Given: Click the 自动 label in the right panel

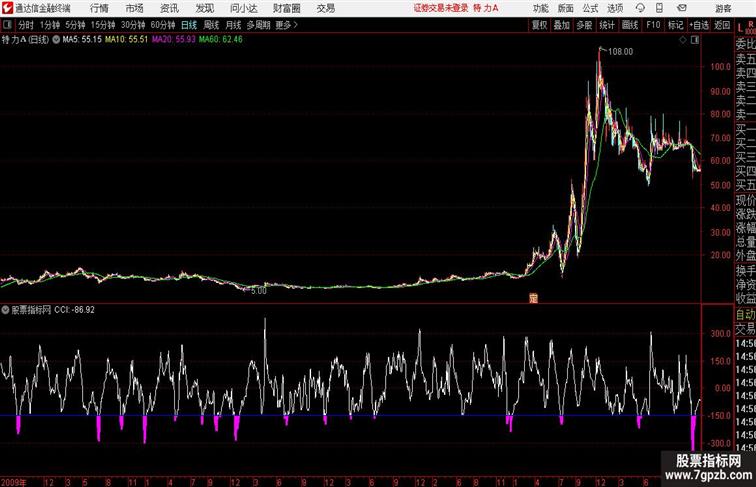Looking at the screenshot, I should point(745,315).
